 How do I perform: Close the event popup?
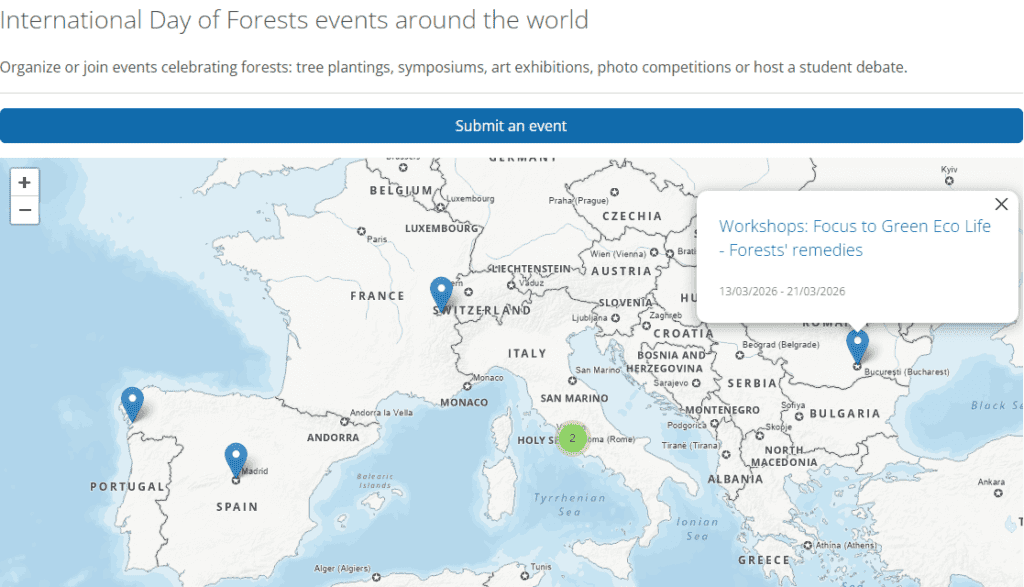pos(1001,204)
